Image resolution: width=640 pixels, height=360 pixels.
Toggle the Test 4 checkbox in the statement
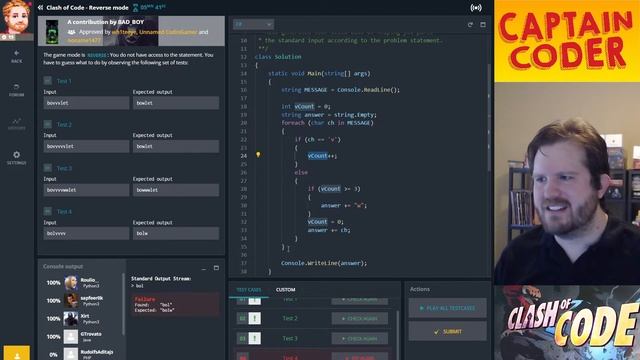[x=47, y=211]
